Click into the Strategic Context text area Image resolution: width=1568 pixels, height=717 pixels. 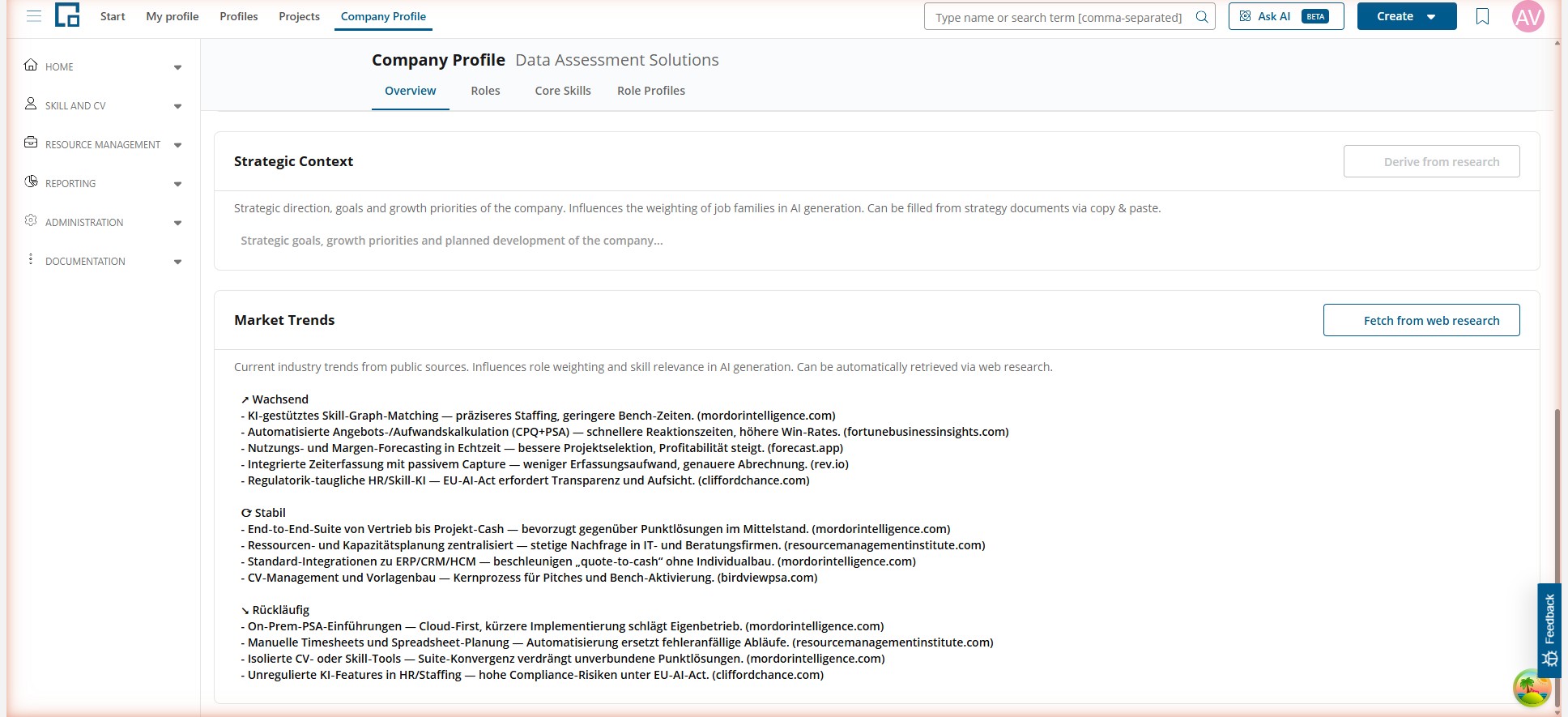[x=876, y=241]
